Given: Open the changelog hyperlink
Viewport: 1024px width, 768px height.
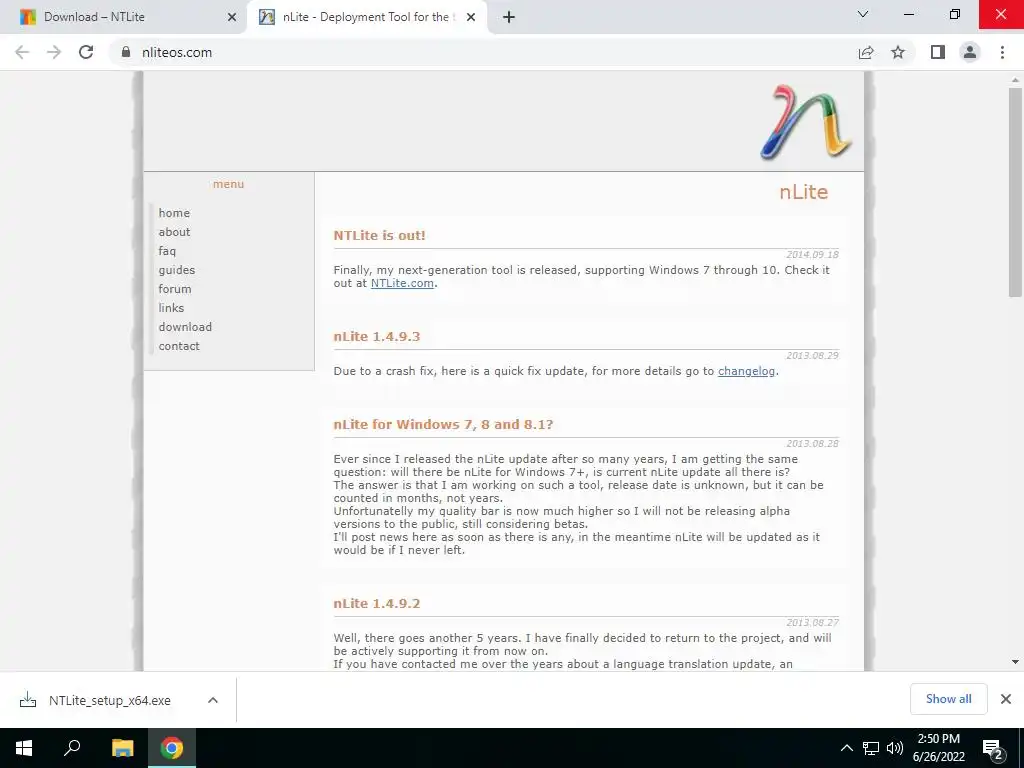Looking at the screenshot, I should [x=746, y=371].
